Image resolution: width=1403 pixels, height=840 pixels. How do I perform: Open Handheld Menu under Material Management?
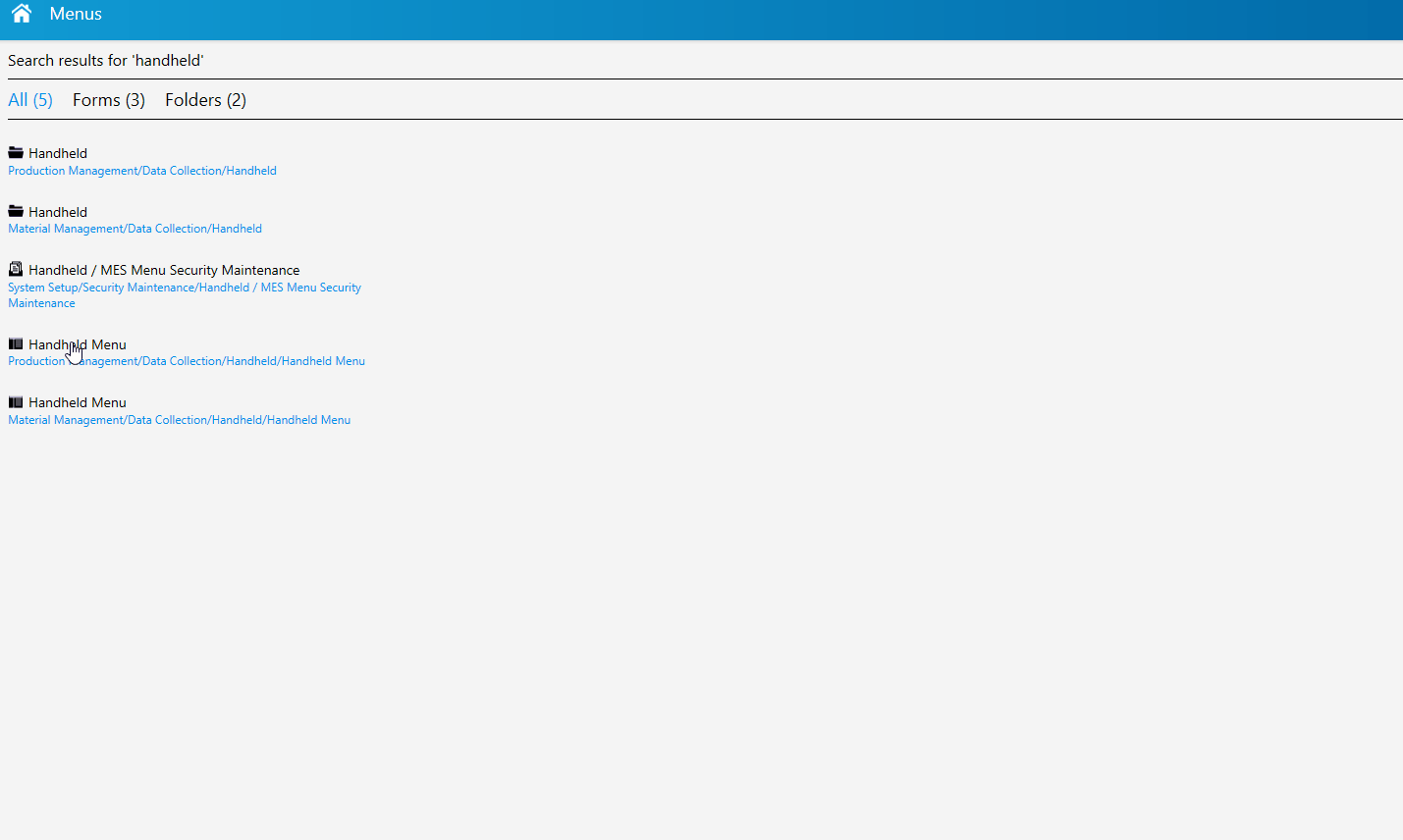(x=78, y=402)
